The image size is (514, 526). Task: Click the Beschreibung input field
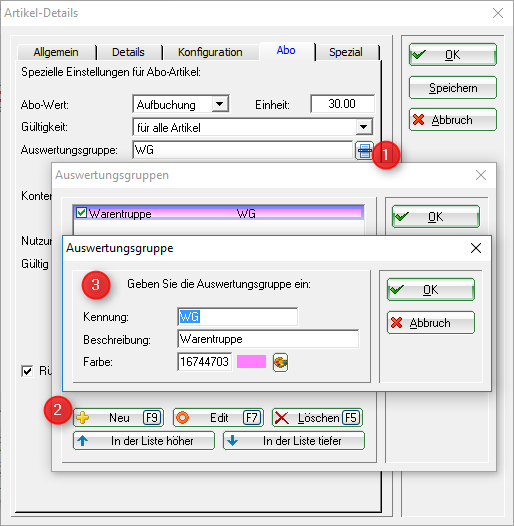(268, 339)
